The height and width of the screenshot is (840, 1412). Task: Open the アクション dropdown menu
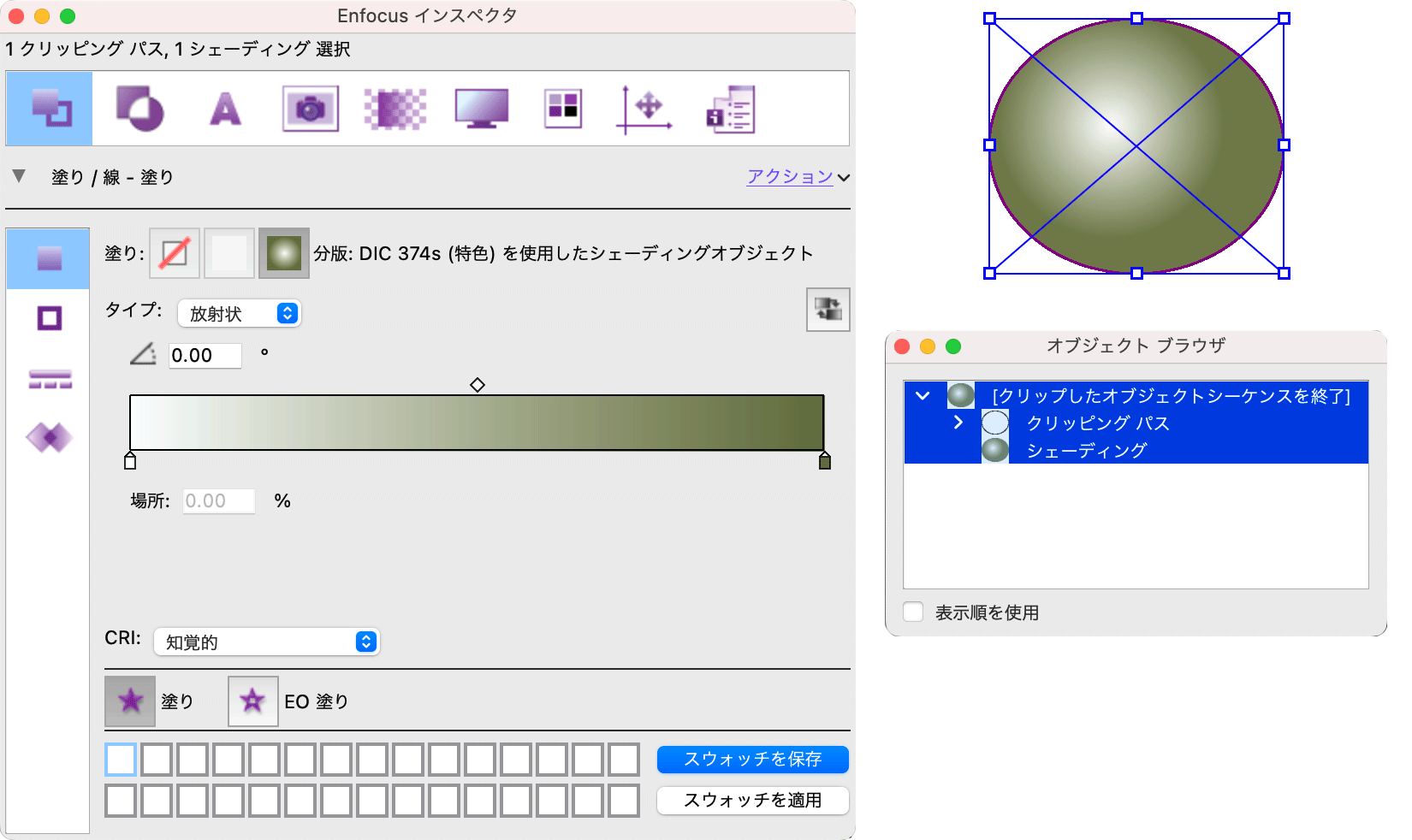tap(798, 176)
